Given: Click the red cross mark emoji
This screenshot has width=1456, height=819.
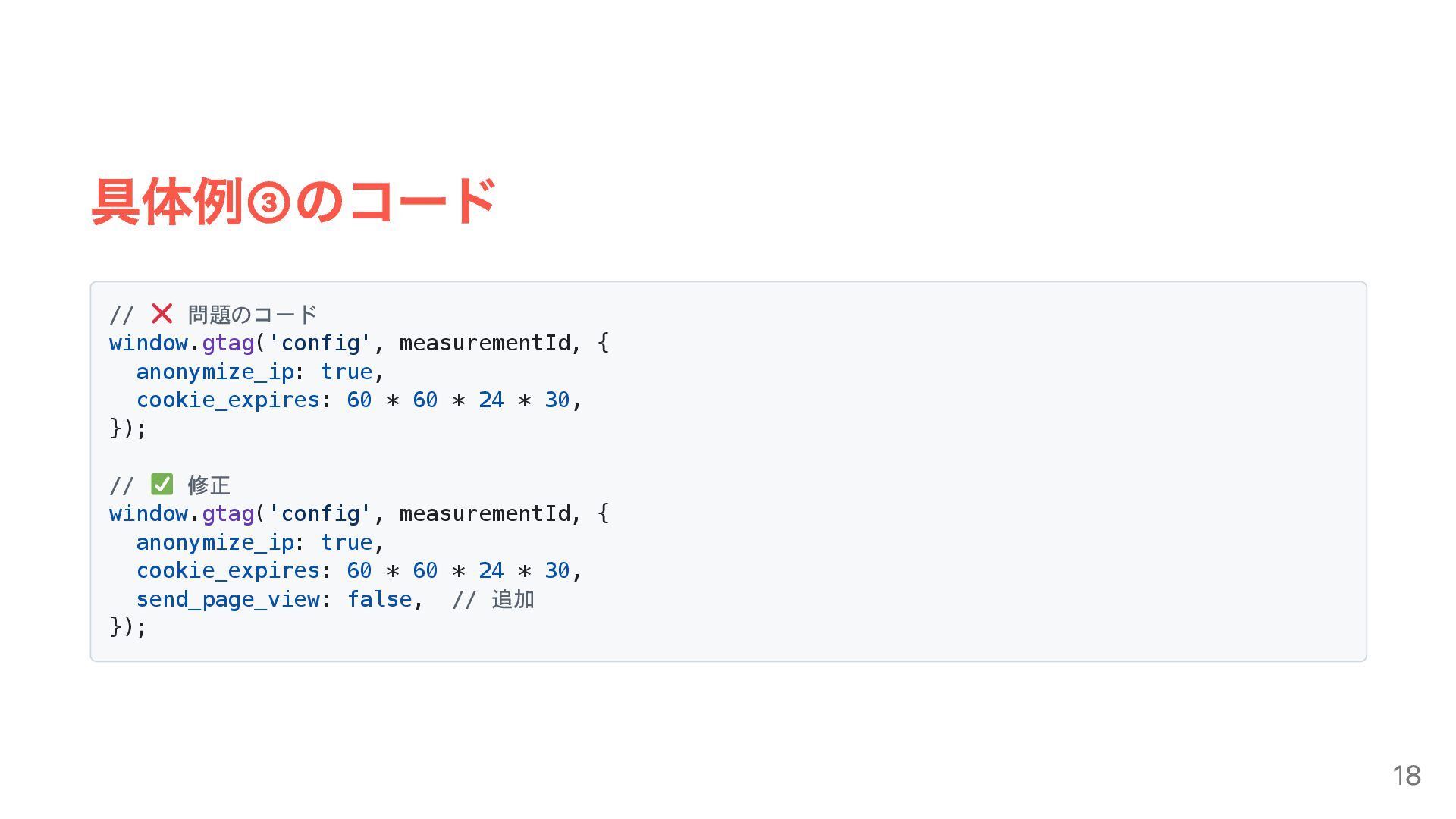Looking at the screenshot, I should [x=162, y=313].
